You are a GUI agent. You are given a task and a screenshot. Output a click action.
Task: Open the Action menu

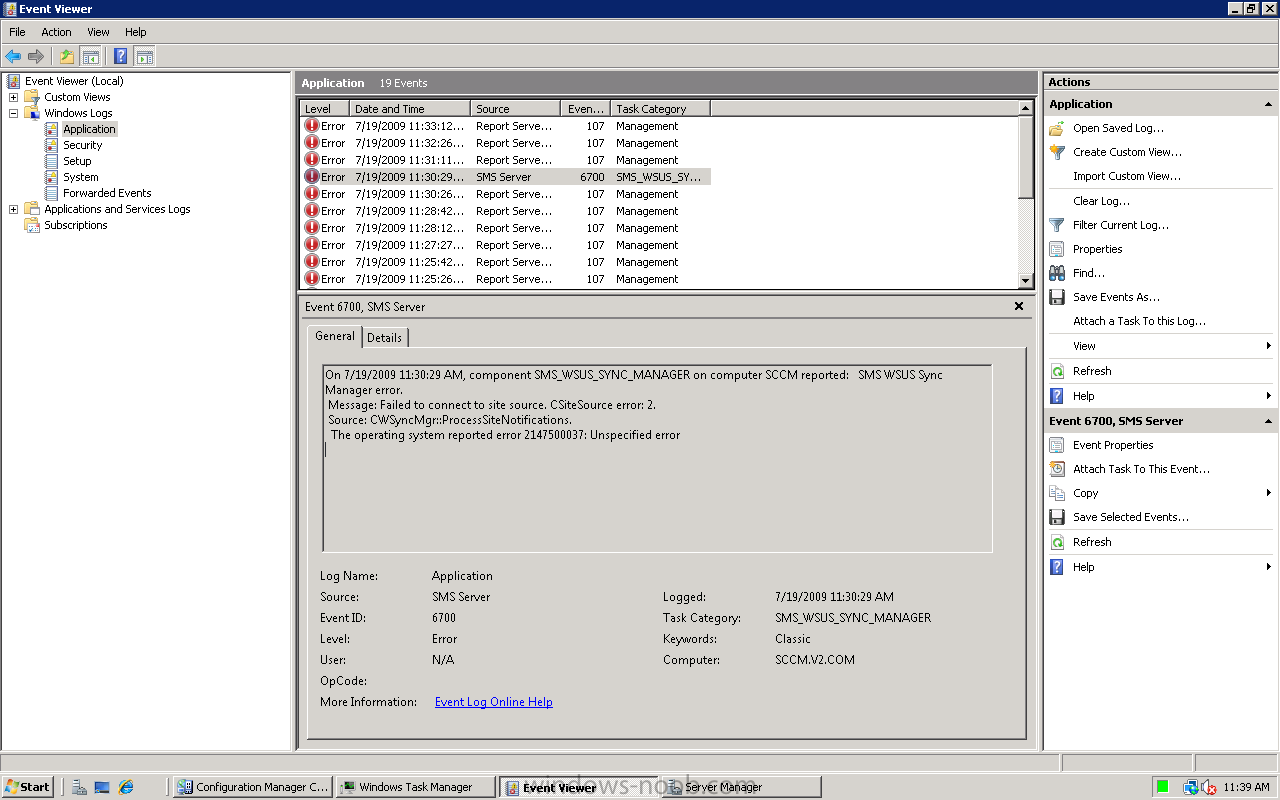(x=56, y=32)
